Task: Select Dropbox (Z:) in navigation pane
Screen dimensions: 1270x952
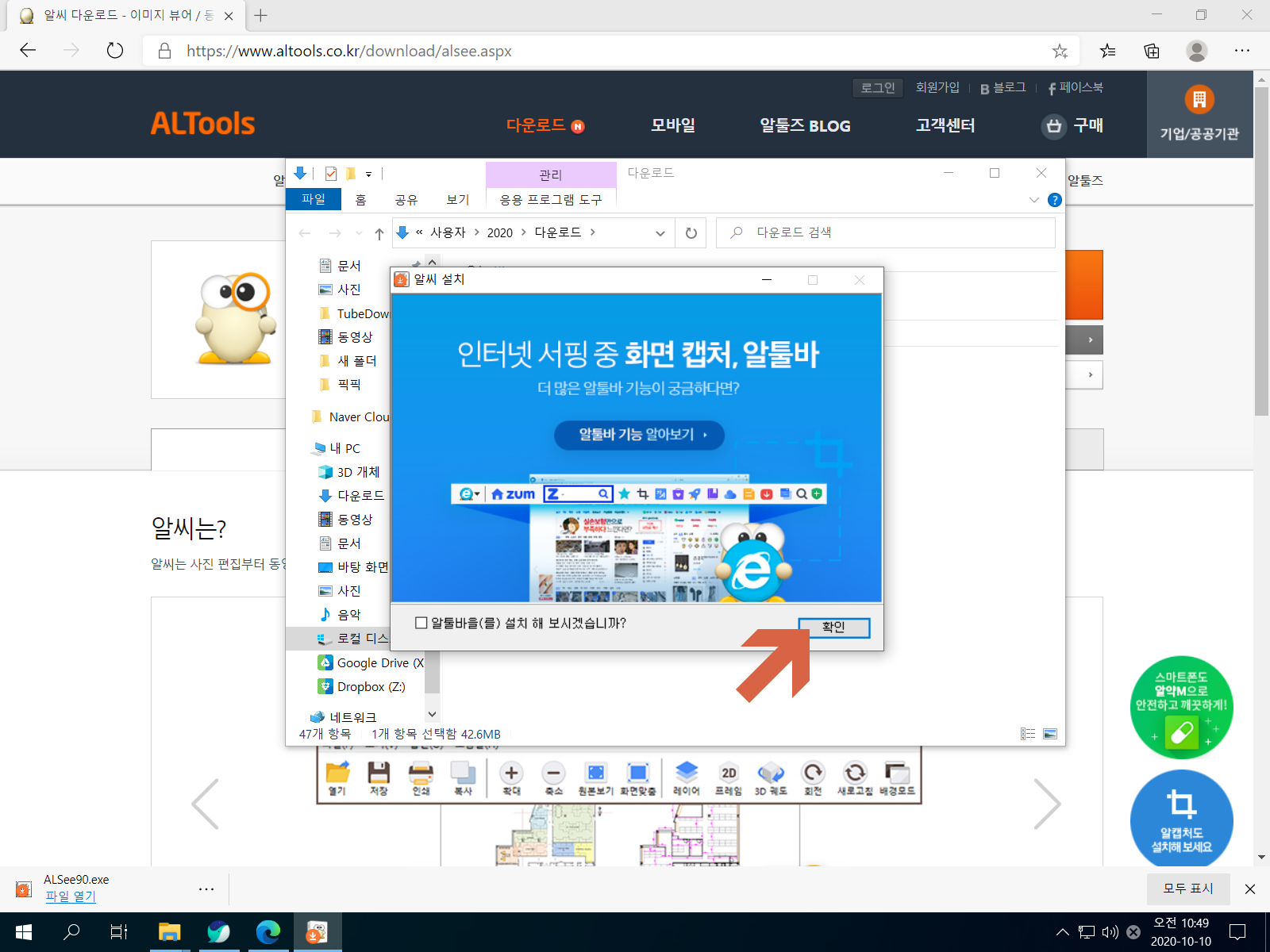Action: click(x=362, y=687)
